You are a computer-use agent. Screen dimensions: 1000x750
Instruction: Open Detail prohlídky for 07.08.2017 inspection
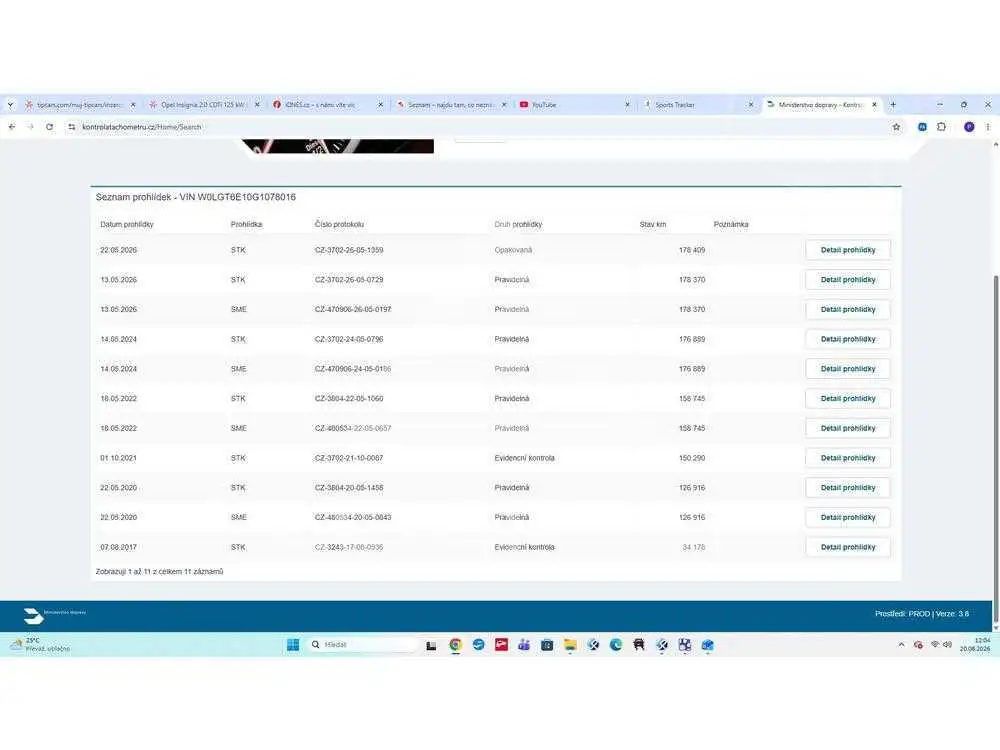click(848, 547)
